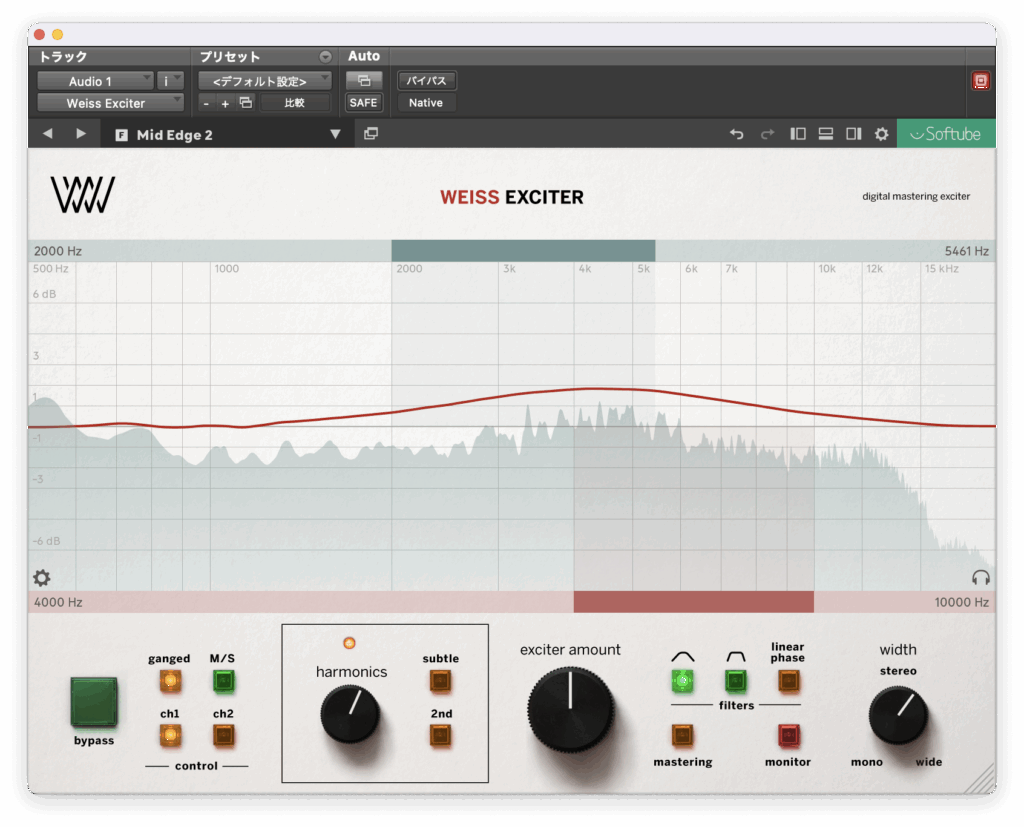Toggle the right side panel layout

point(854,134)
